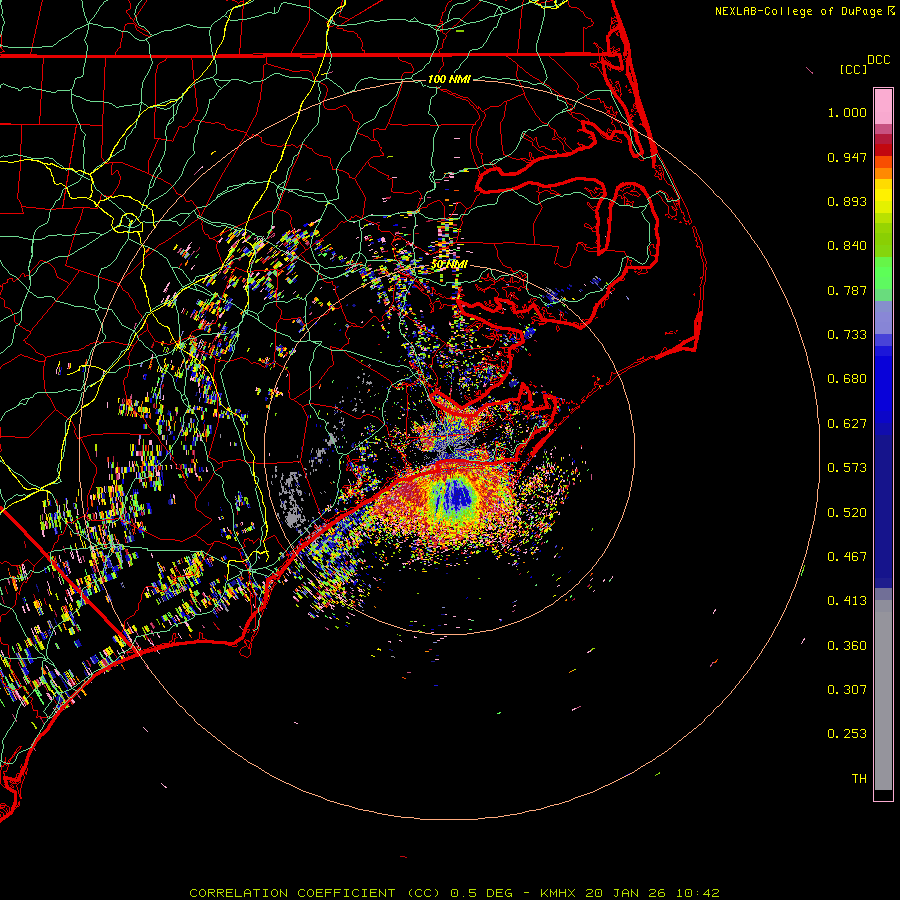This screenshot has height=900, width=900.
Task: Click the 50 NMI range ring label
Action: [449, 264]
